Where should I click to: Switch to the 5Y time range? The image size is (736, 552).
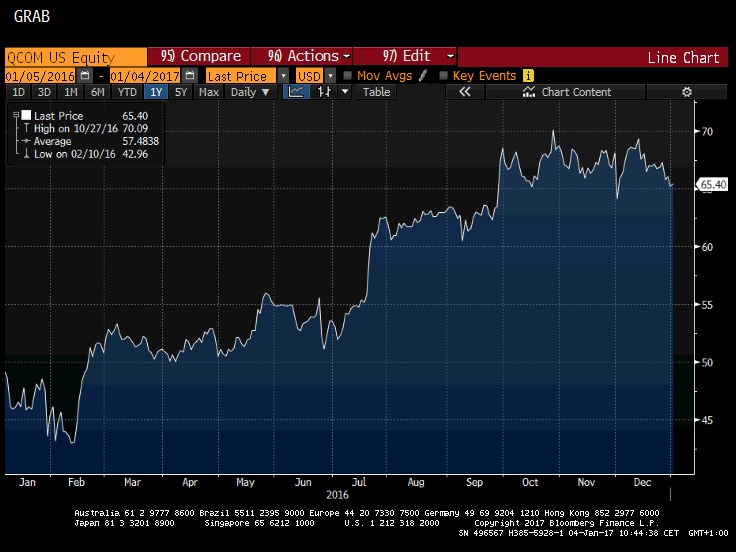point(180,92)
